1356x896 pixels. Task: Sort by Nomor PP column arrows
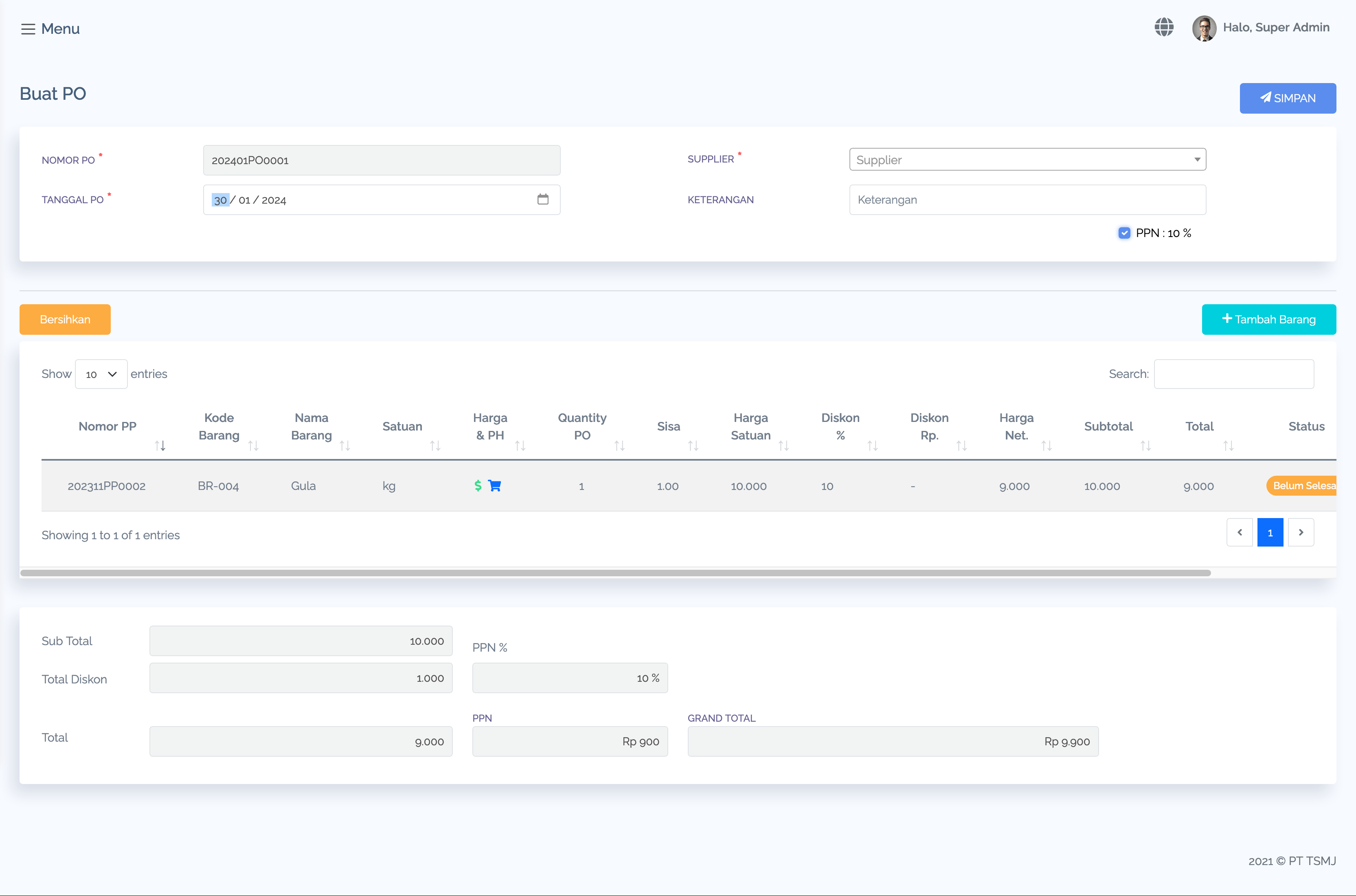pyautogui.click(x=160, y=446)
